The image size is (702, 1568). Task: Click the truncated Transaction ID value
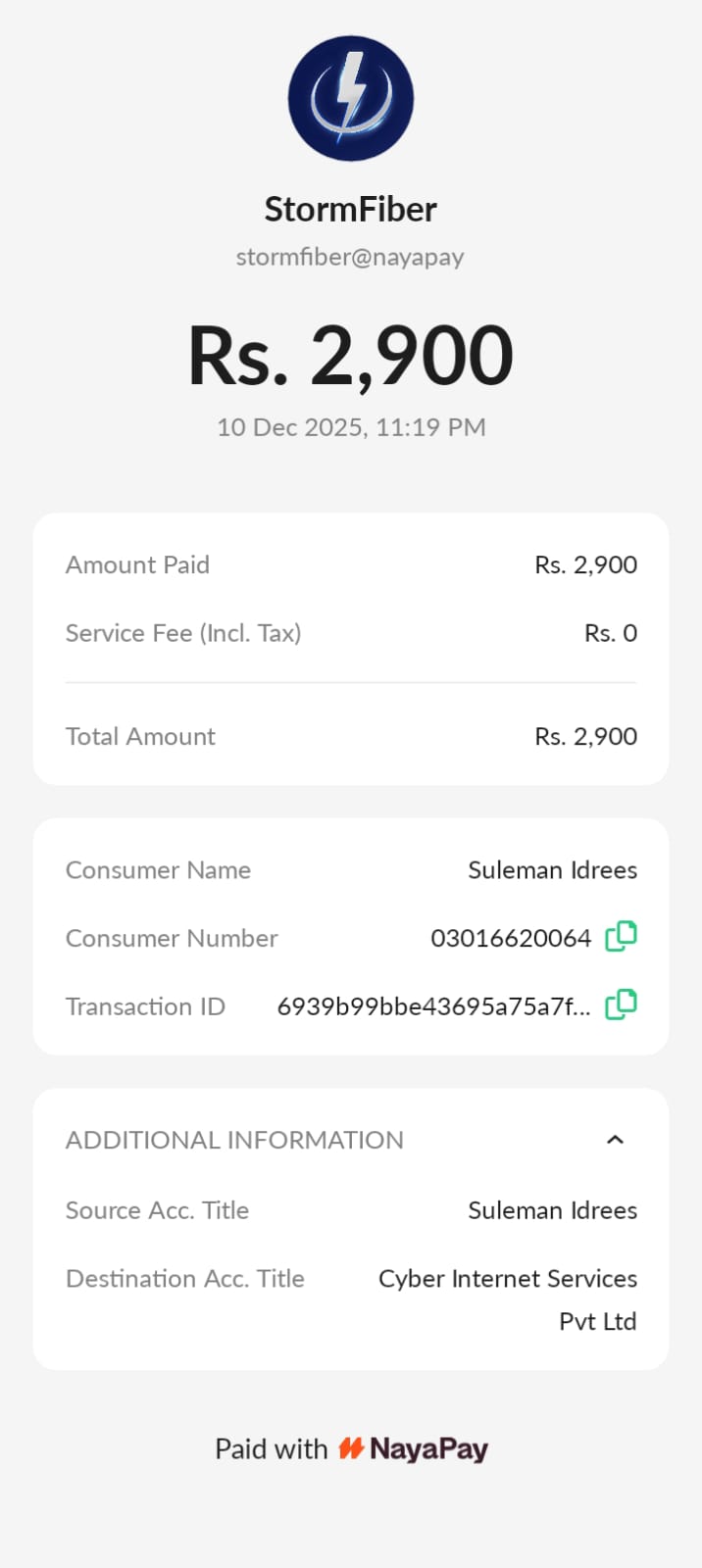(x=433, y=1006)
